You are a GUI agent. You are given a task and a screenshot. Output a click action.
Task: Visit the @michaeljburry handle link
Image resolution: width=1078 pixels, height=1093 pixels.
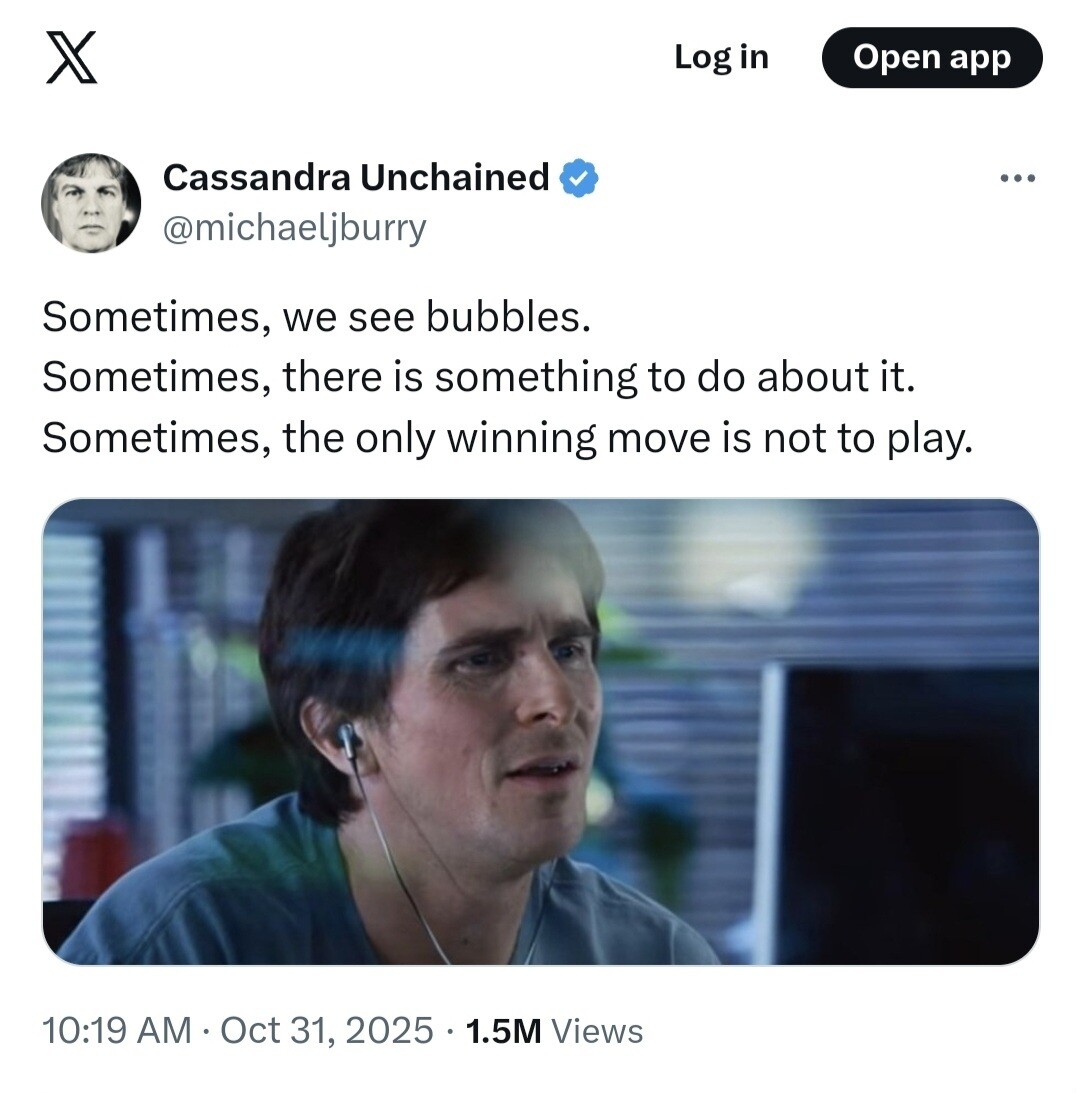[294, 227]
